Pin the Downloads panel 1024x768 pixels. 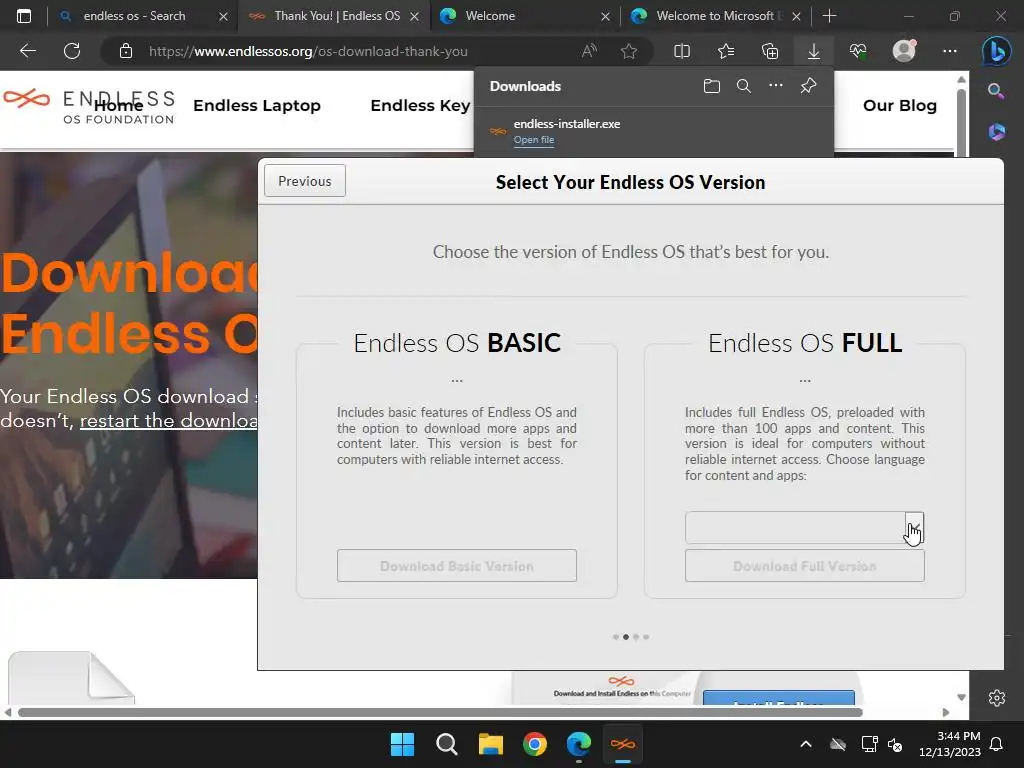808,86
